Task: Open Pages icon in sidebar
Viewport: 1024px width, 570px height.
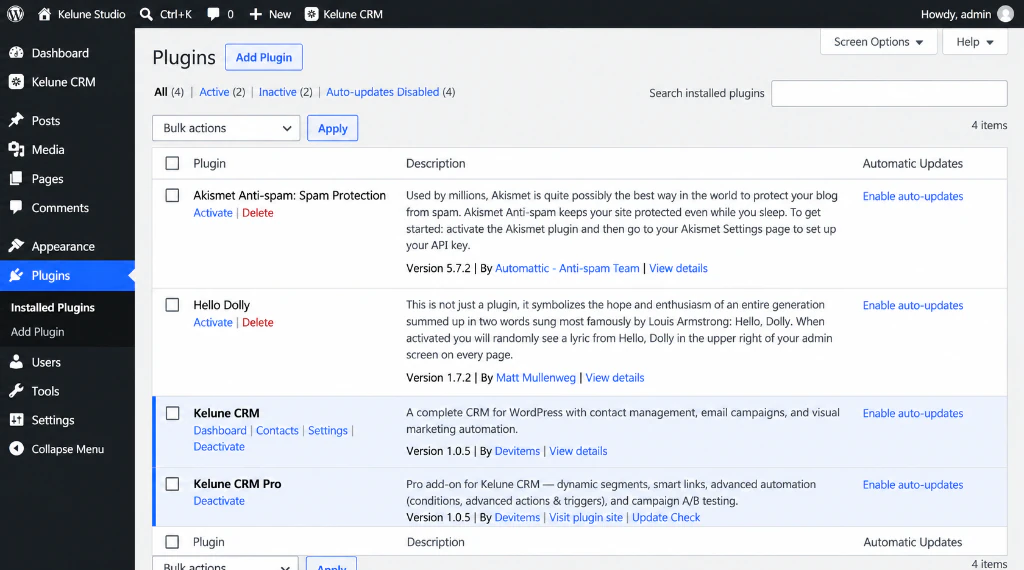Action: (x=16, y=178)
